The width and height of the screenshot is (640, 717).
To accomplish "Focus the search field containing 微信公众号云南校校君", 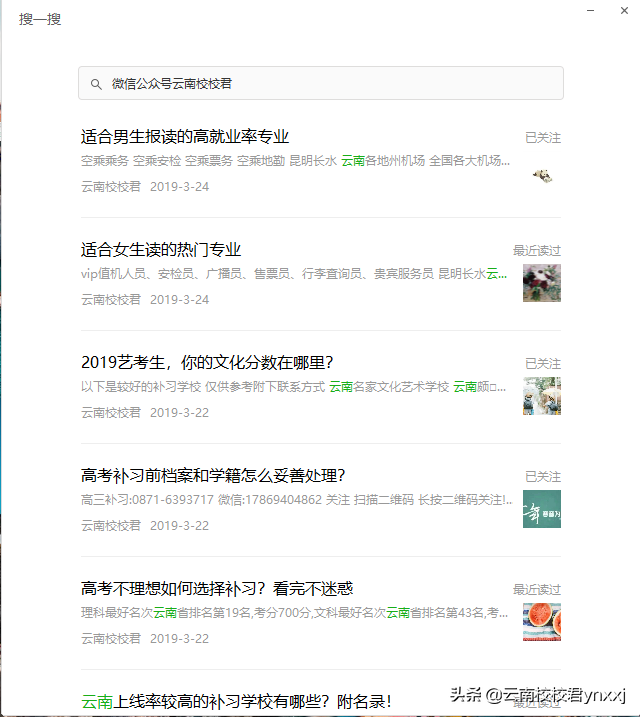I will tap(321, 83).
